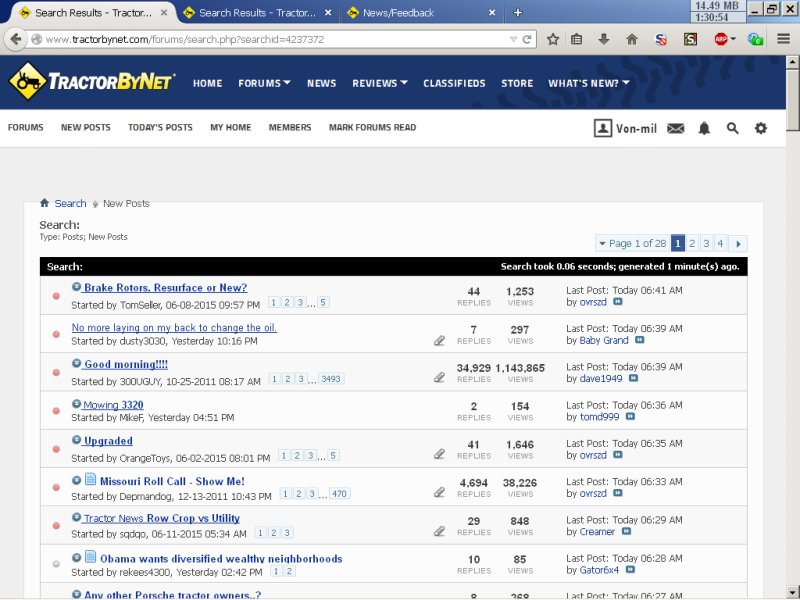Screen dimensions: 800x600
Task: Open the Page 1 of 28 dropdown
Action: (x=631, y=243)
